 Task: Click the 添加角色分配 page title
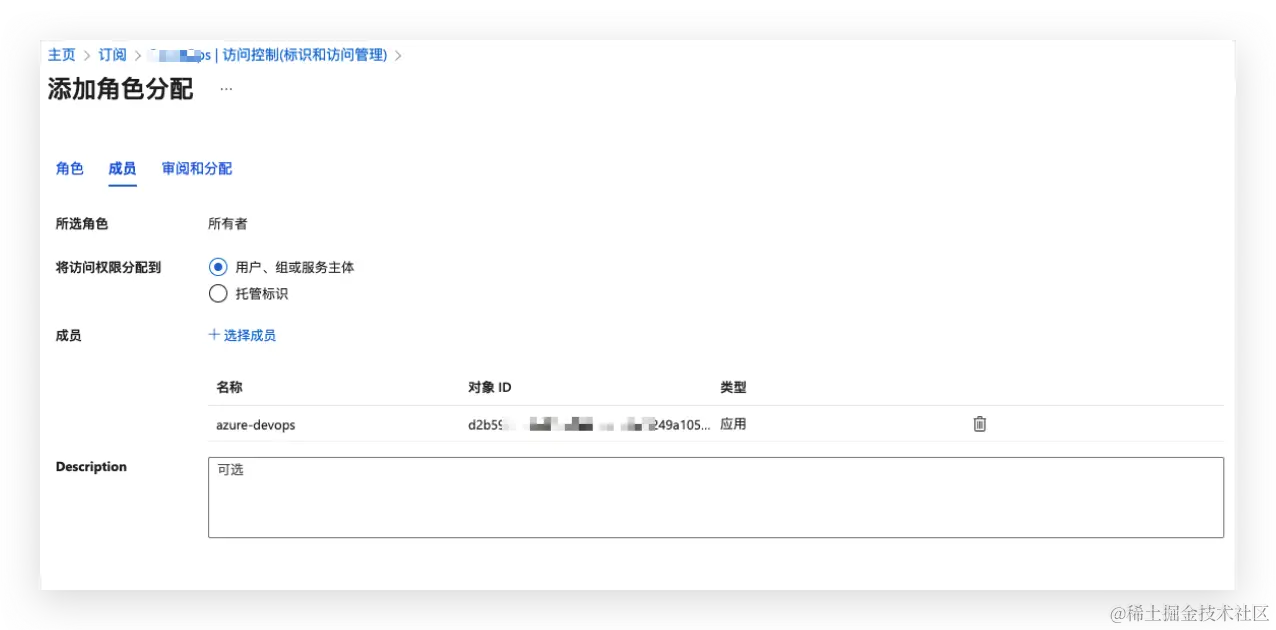[x=120, y=89]
